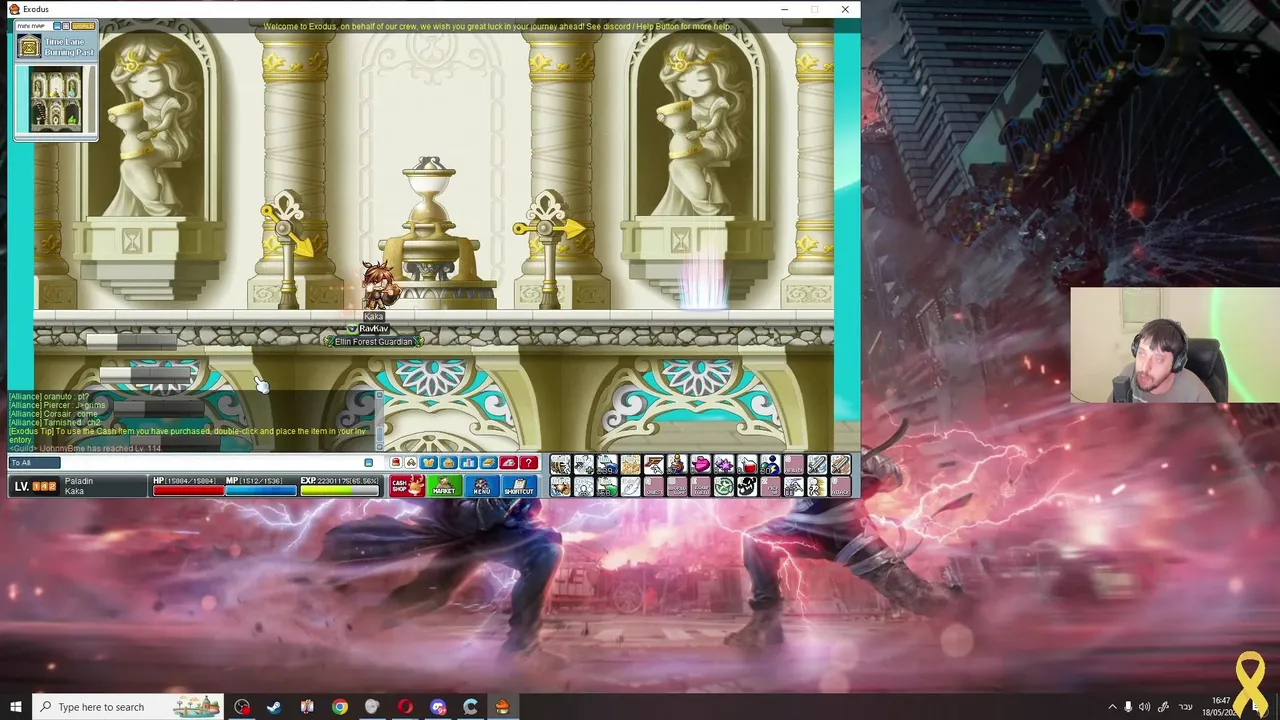The width and height of the screenshot is (1280, 720).
Task: Open the game Menu button
Action: [x=481, y=486]
